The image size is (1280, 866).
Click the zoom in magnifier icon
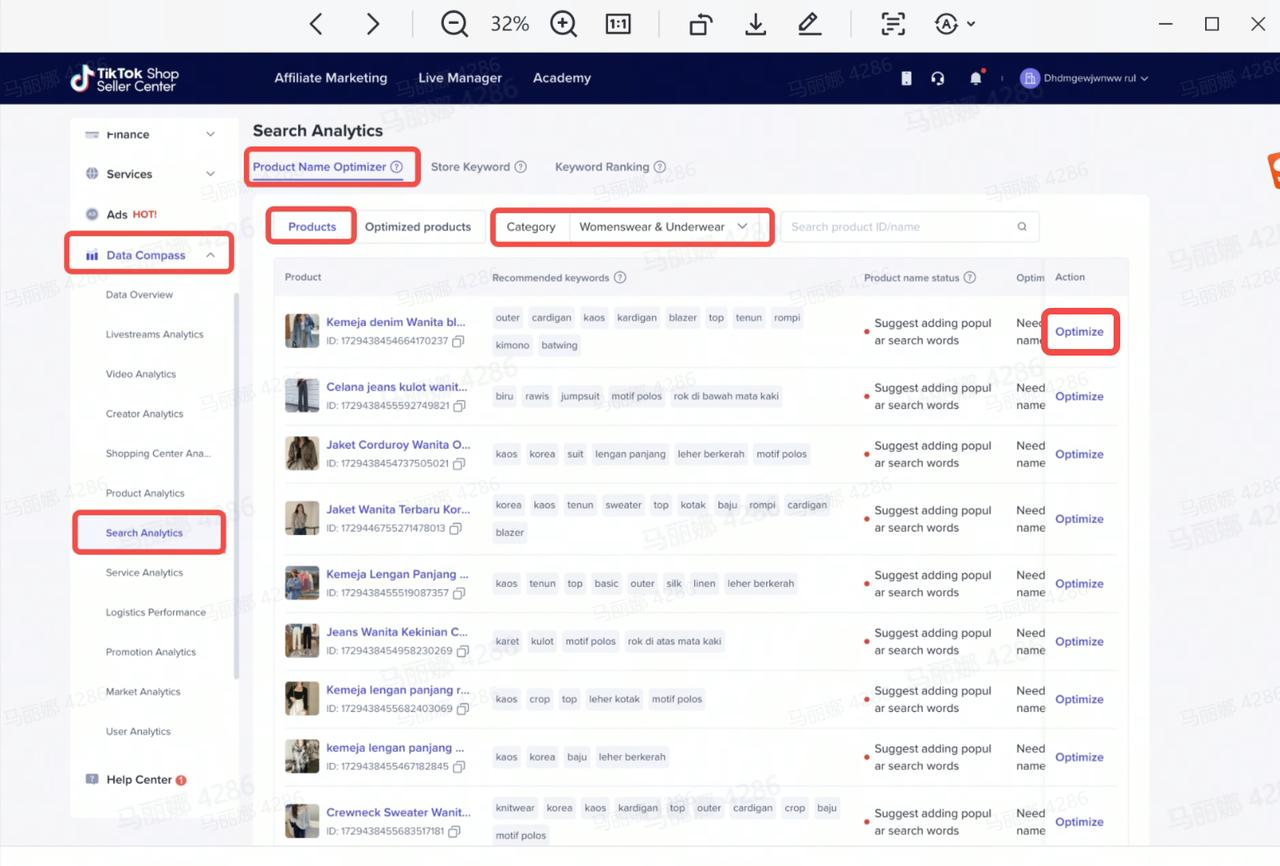564,24
